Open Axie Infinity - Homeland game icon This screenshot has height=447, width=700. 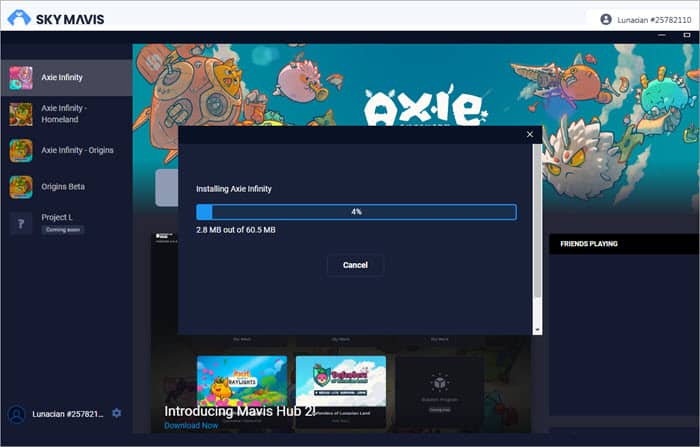coord(21,114)
